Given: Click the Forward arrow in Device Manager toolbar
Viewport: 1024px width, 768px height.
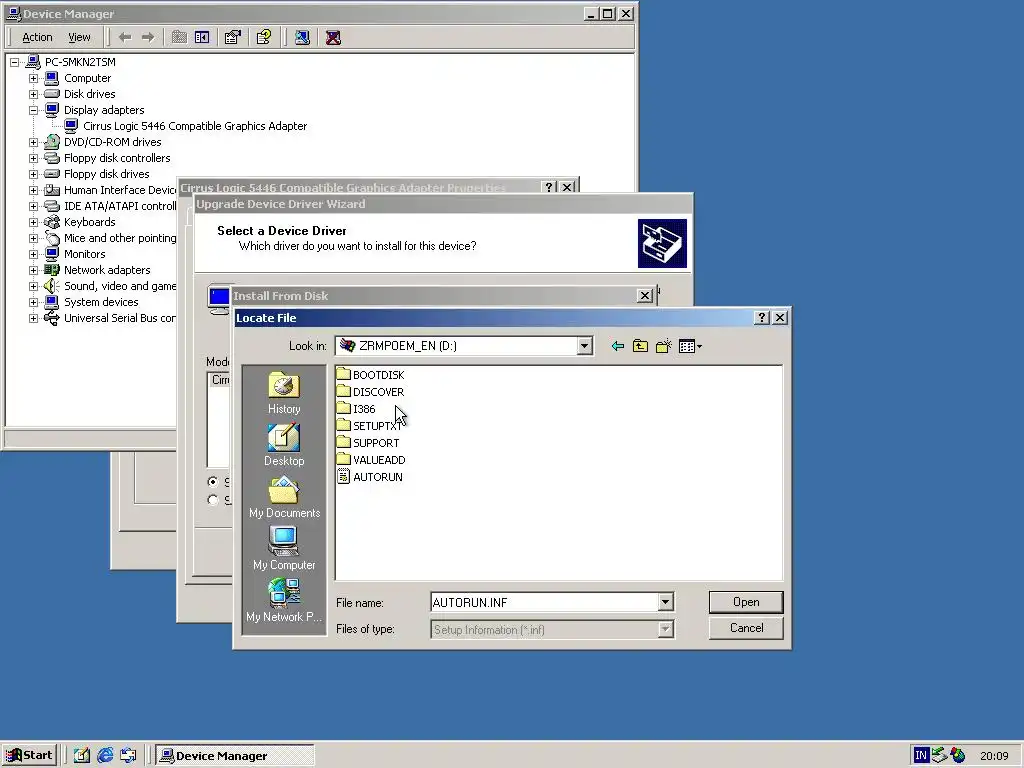Looking at the screenshot, I should point(148,37).
